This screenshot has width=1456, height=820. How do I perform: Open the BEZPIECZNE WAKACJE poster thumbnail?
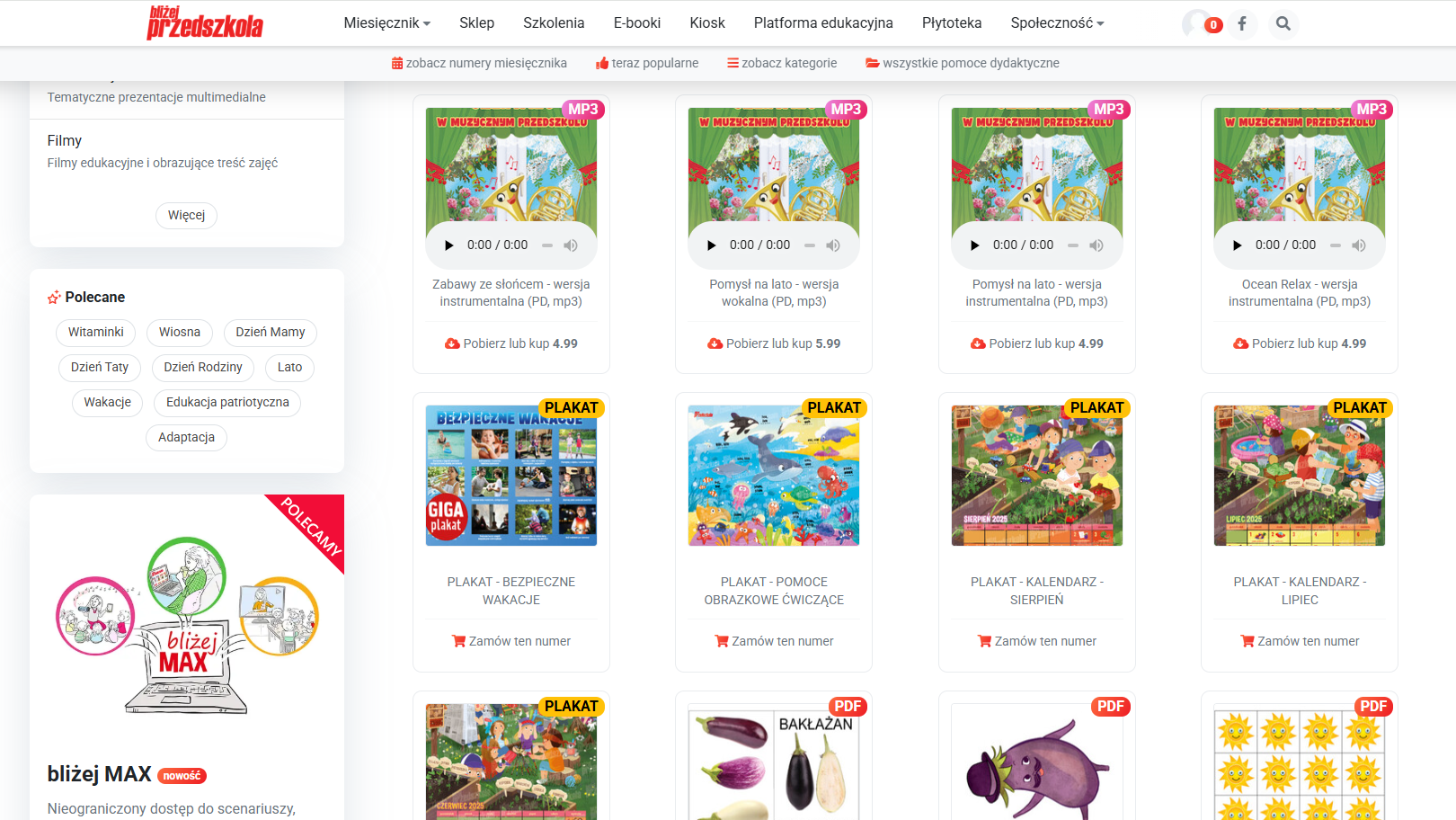511,476
